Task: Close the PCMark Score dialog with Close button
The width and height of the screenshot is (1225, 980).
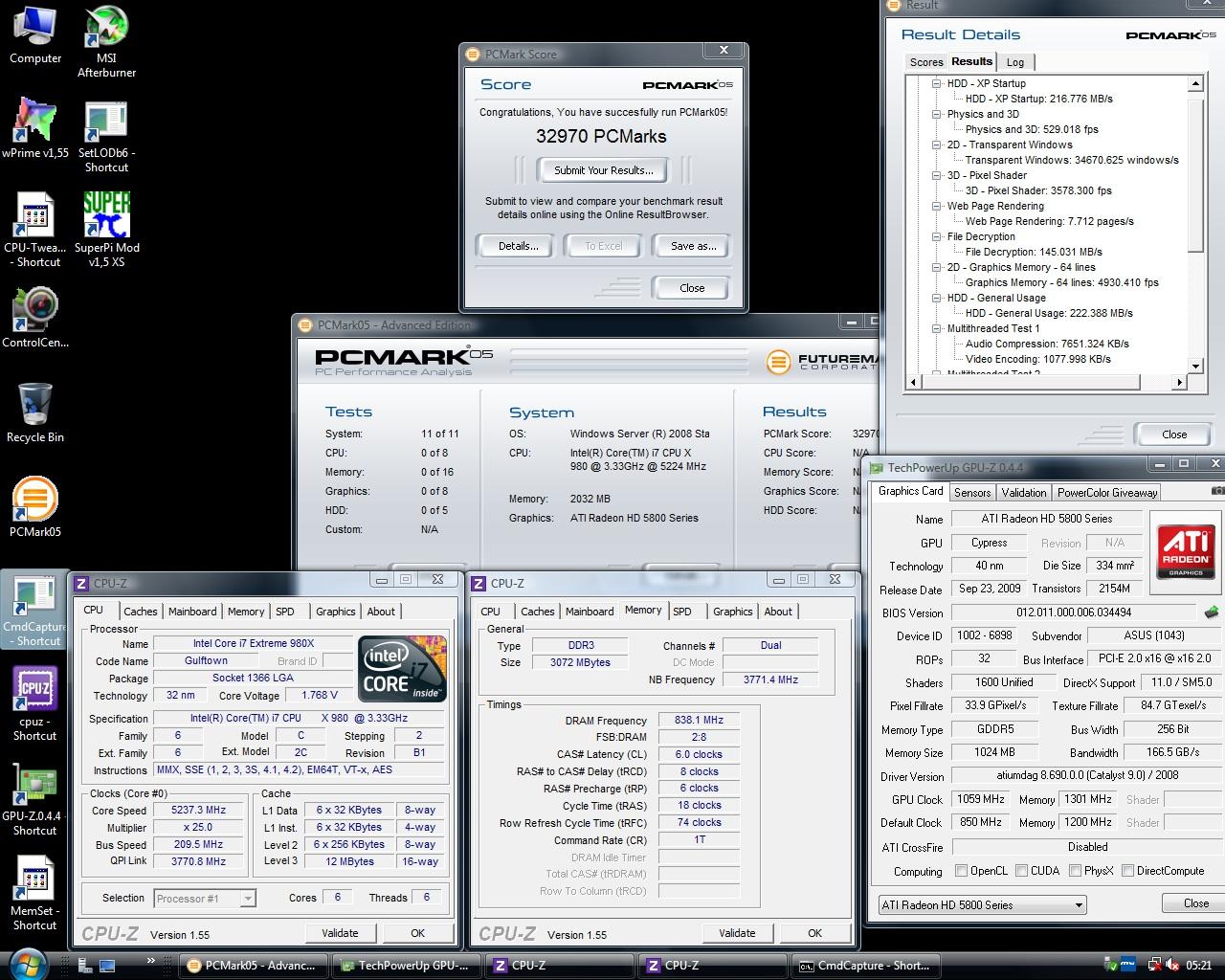Action: tap(692, 288)
